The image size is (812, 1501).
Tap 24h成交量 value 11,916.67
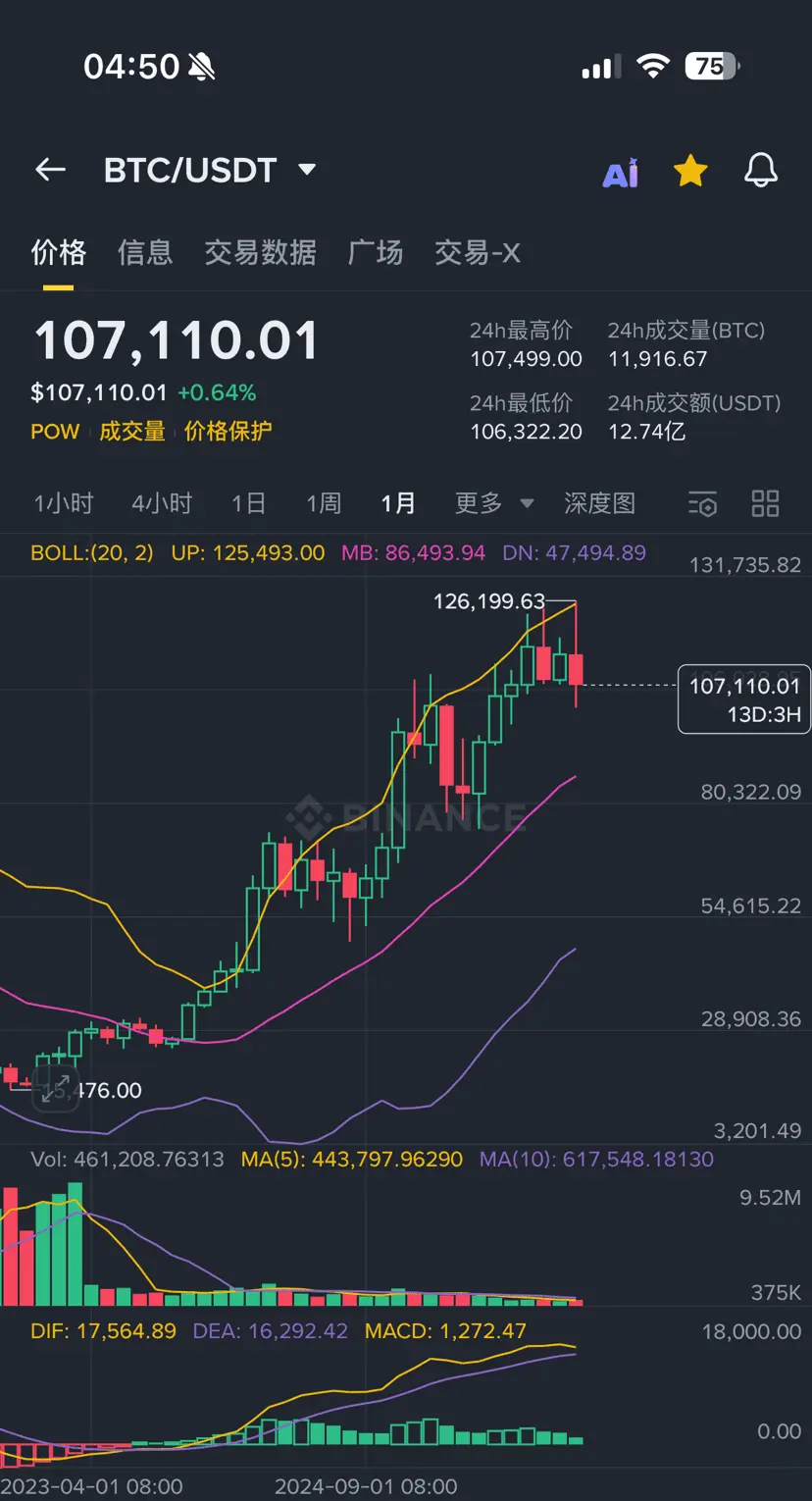click(x=657, y=359)
